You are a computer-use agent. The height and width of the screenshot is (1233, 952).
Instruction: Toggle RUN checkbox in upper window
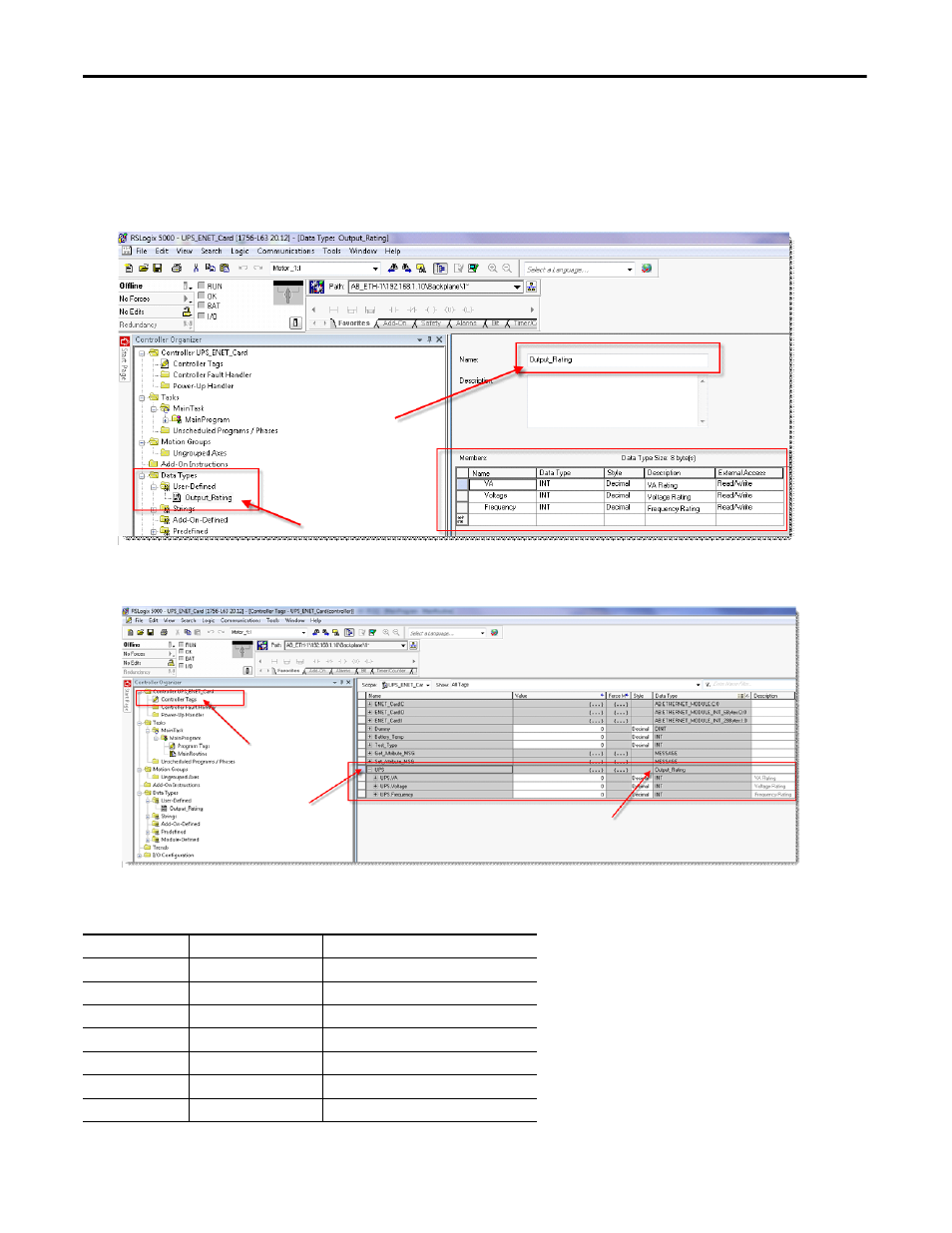pyautogui.click(x=201, y=286)
